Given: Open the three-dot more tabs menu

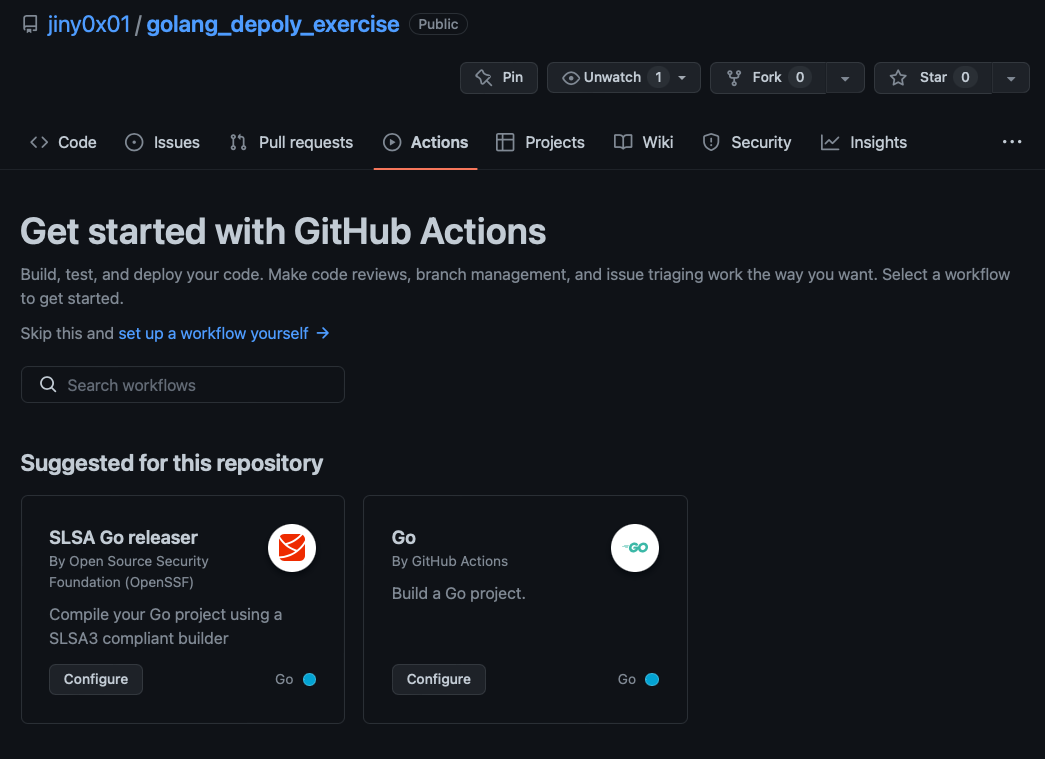Looking at the screenshot, I should pos(1012,142).
